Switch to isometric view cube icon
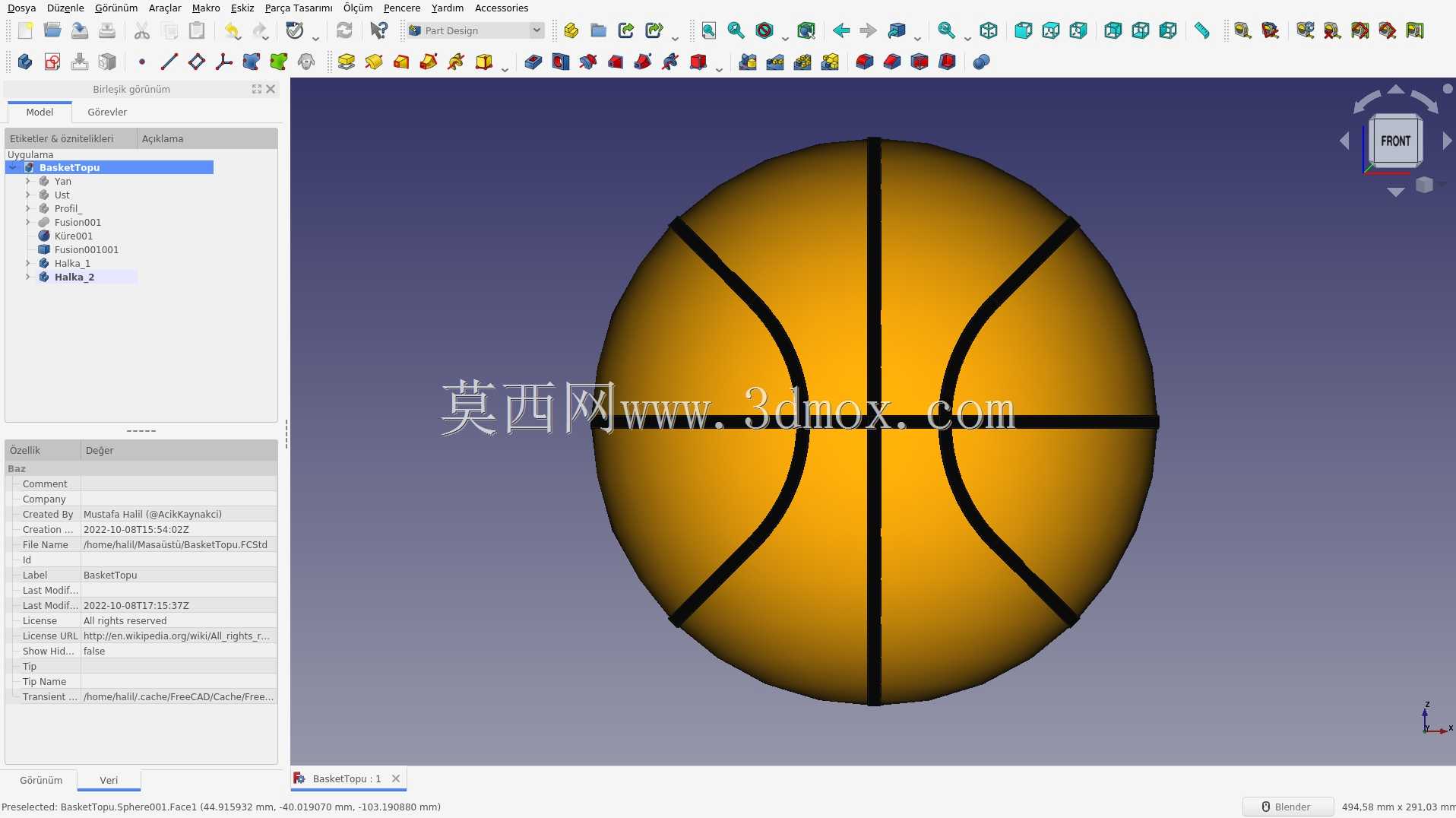The image size is (1456, 818). 989,30
